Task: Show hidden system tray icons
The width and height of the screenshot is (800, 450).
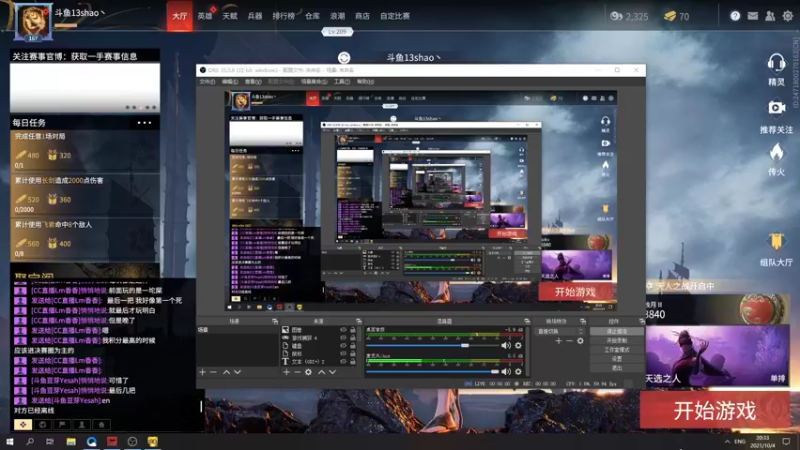Action: coord(727,441)
